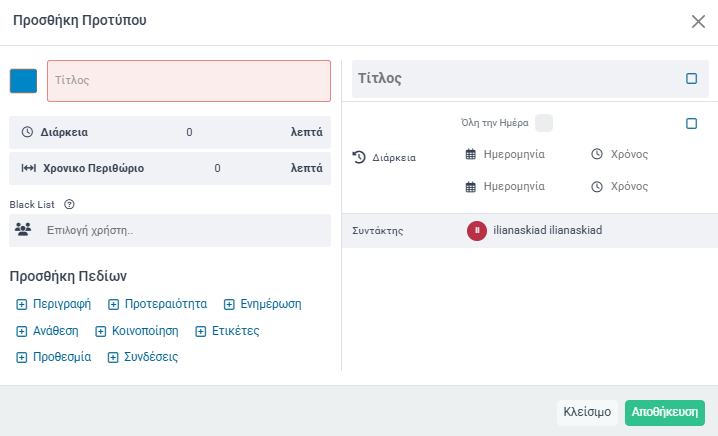
Task: Click the ilianaskiad user avatar
Action: (477, 231)
